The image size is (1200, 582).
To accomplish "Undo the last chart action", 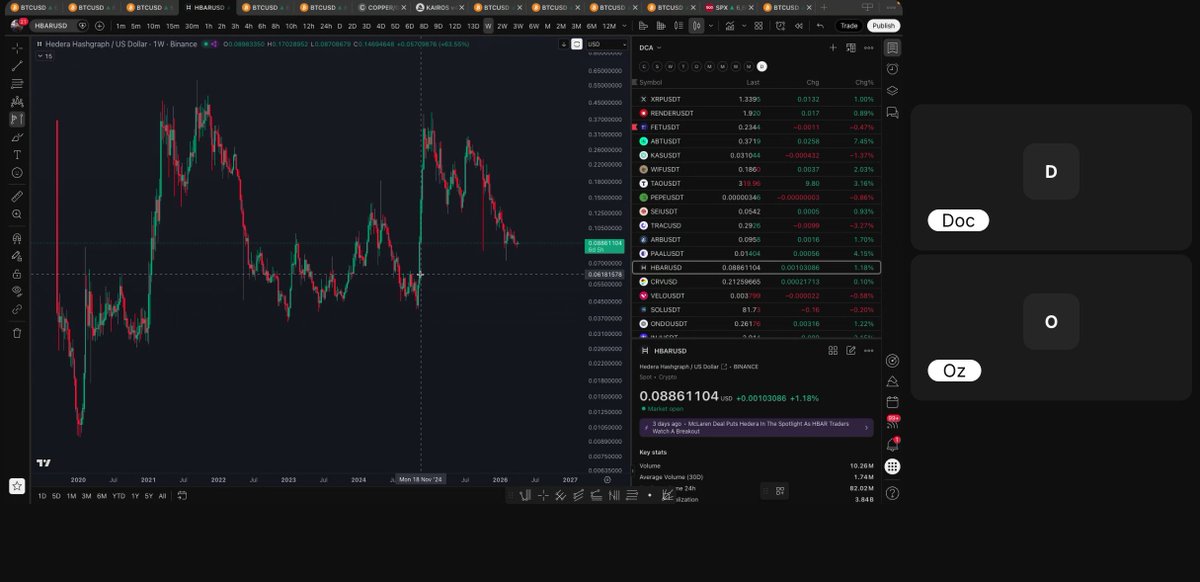I will [820, 26].
